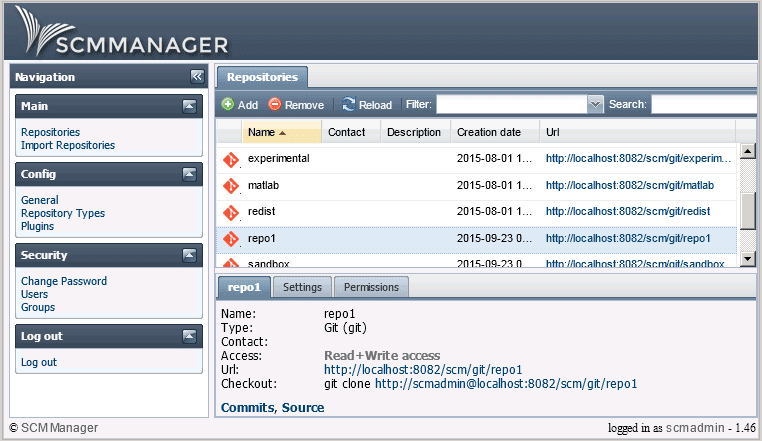The image size is (762, 441).
Task: Select the redist repository row
Action: tap(476, 212)
